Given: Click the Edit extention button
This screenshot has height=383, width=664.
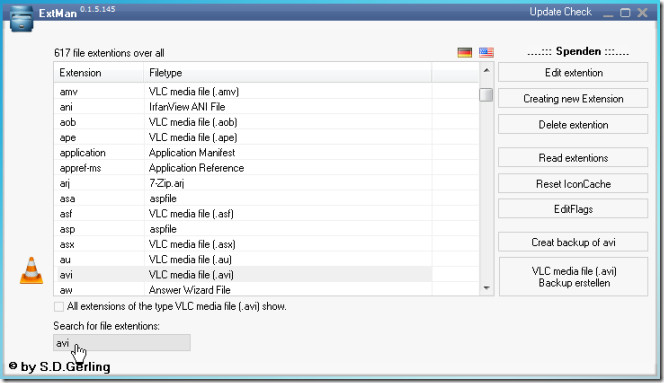Looking at the screenshot, I should [573, 72].
